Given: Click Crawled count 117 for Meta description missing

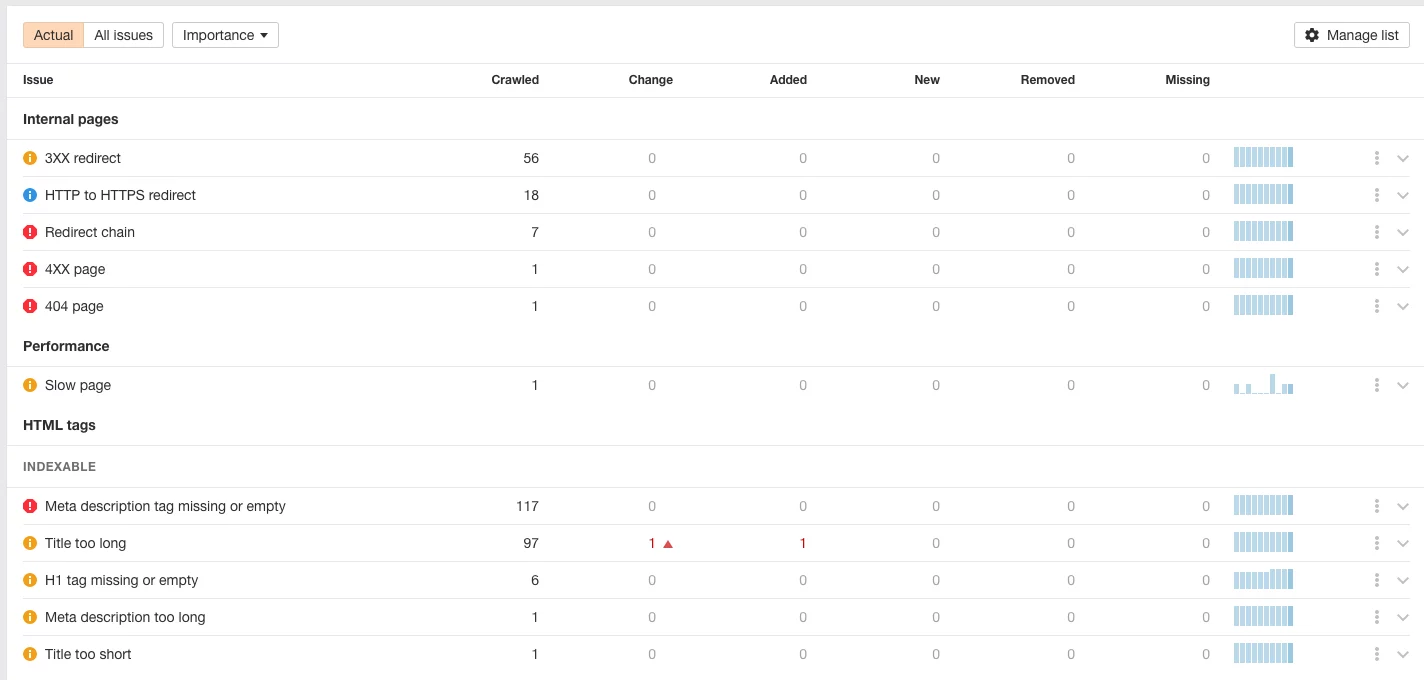Looking at the screenshot, I should tap(527, 506).
